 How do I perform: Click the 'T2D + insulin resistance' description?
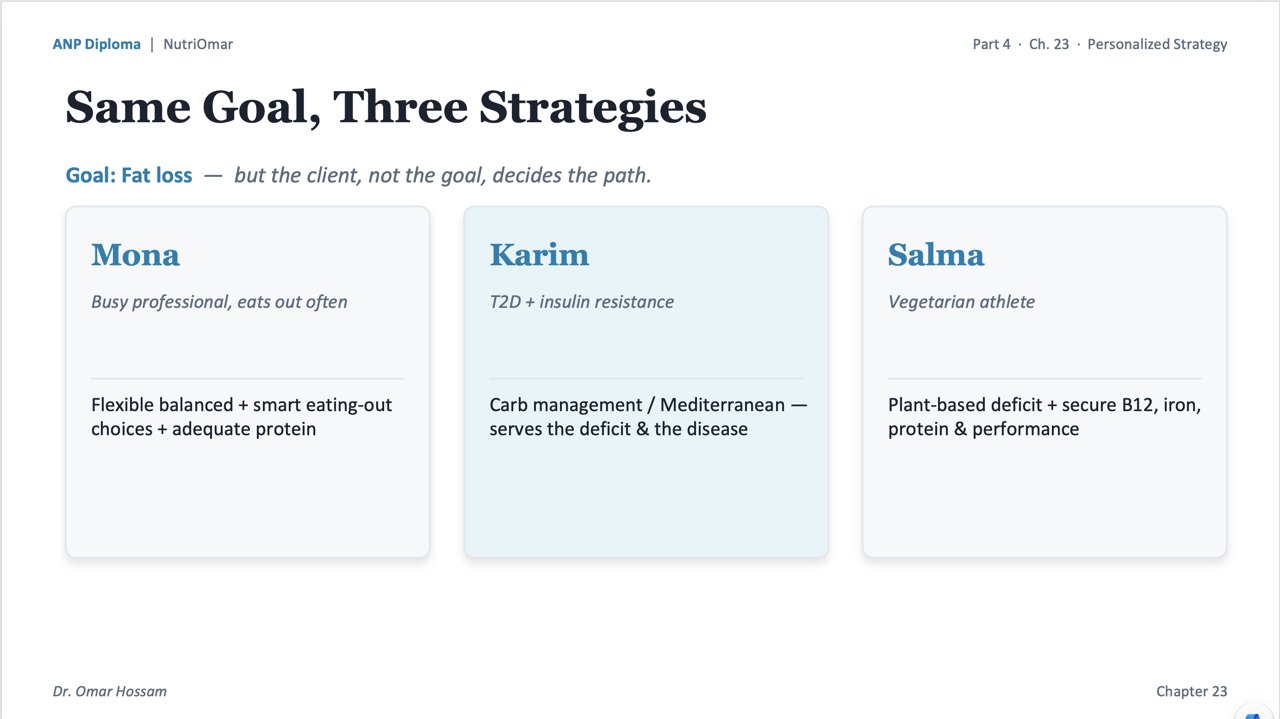[581, 301]
